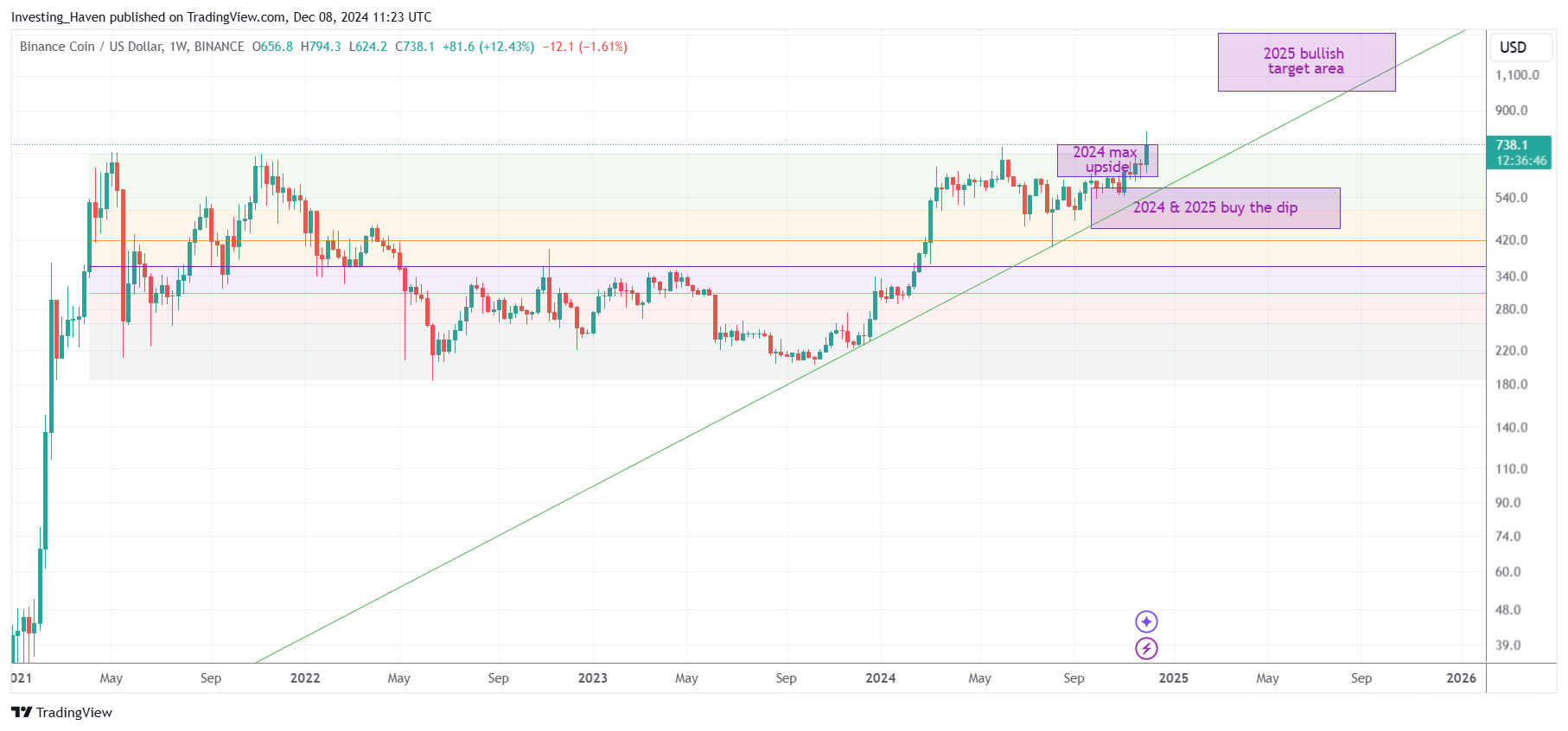1568x731 pixels.
Task: Click the 48.0 price axis label
Action: pyautogui.click(x=1507, y=610)
